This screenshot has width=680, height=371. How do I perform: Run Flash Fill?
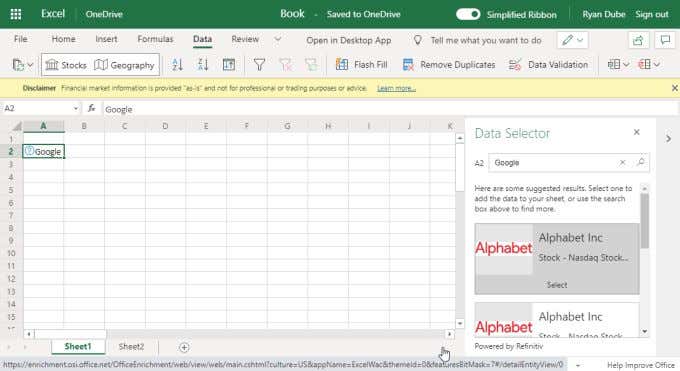(x=362, y=65)
